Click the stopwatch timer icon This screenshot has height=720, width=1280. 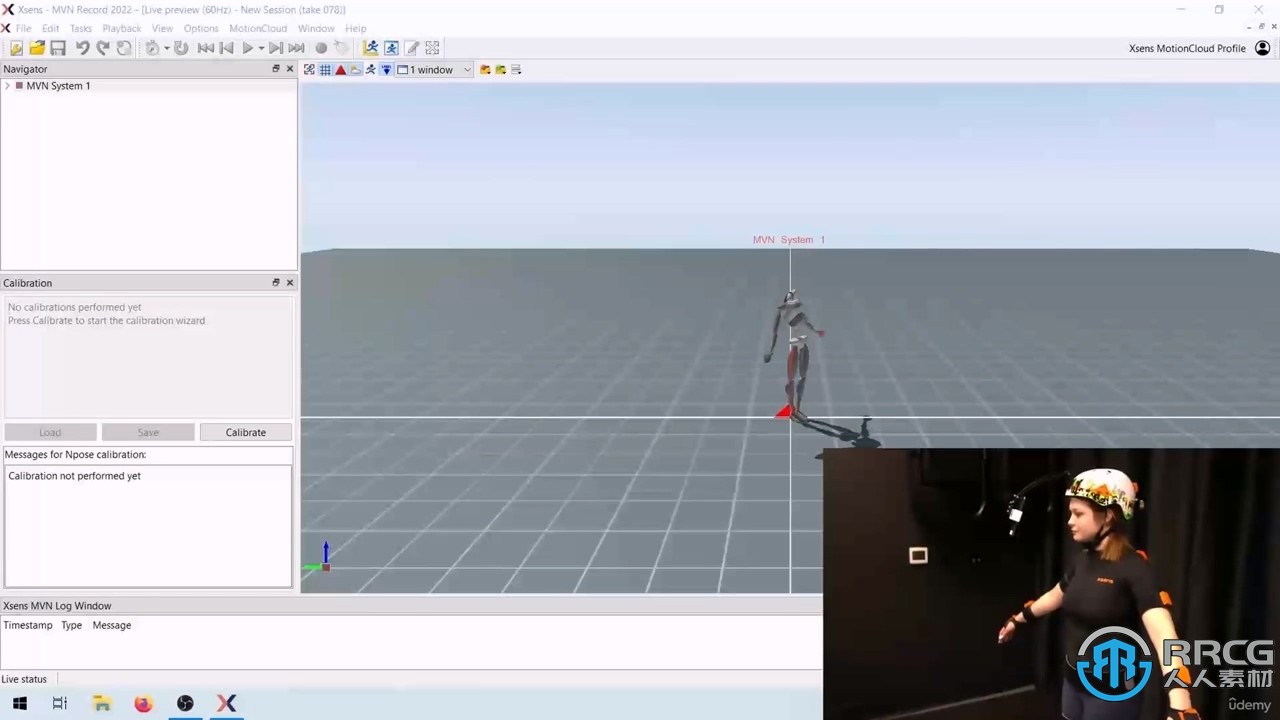point(152,48)
